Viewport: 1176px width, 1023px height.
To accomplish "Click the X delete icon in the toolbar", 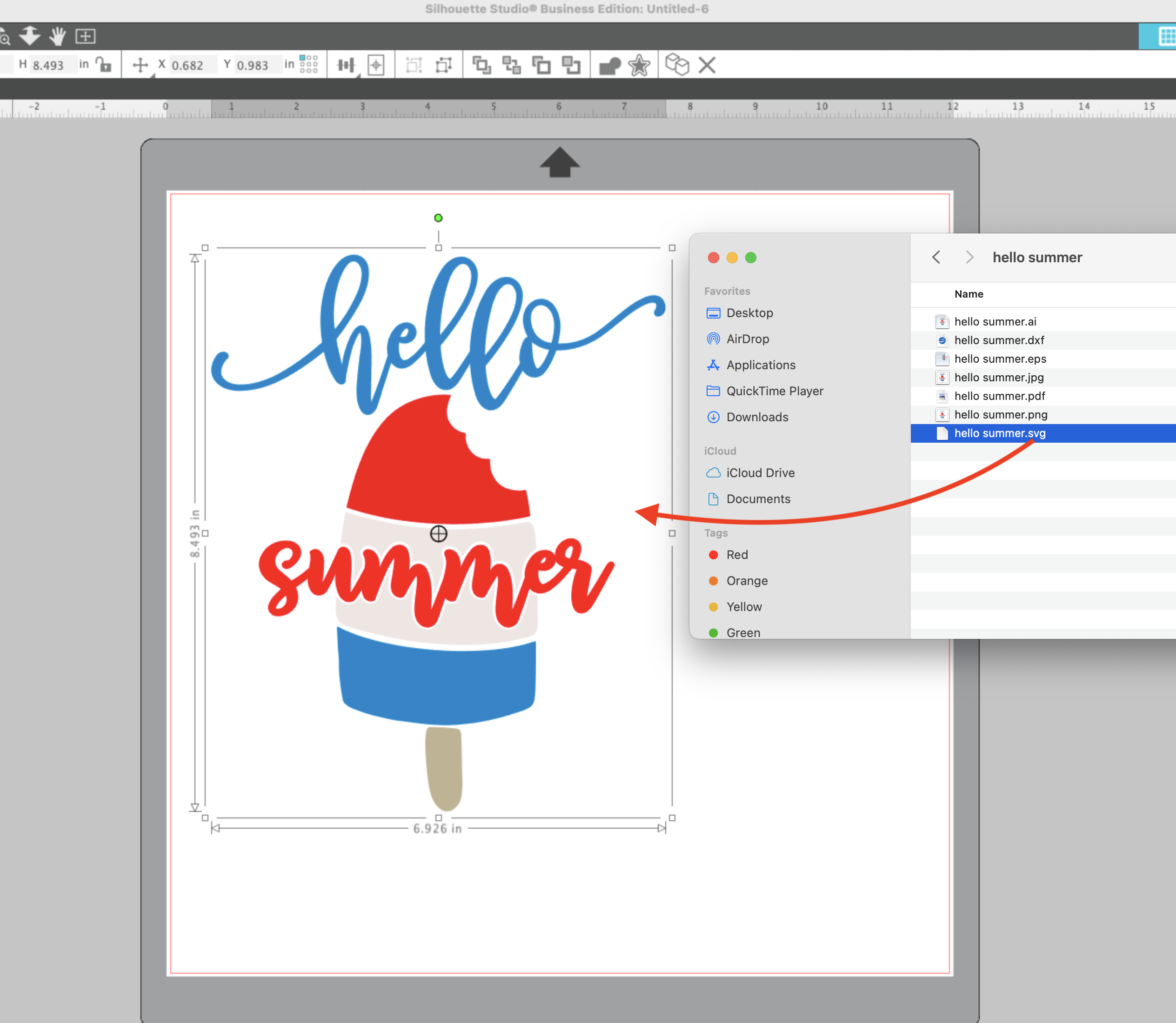I will click(x=707, y=65).
